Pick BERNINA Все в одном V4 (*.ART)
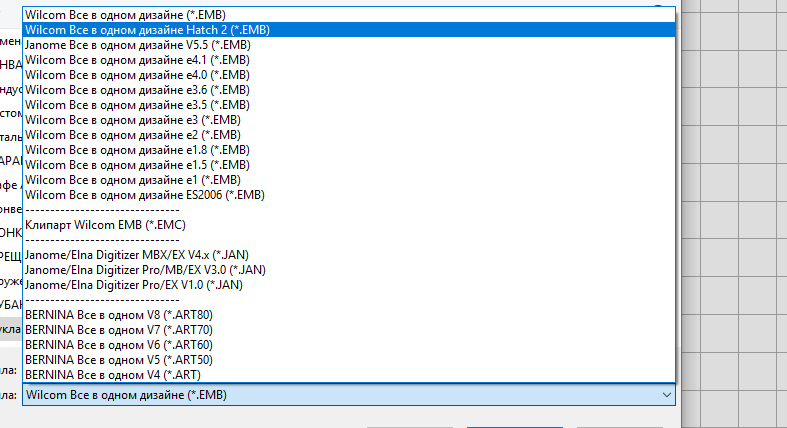Image resolution: width=787 pixels, height=428 pixels. pos(349,375)
